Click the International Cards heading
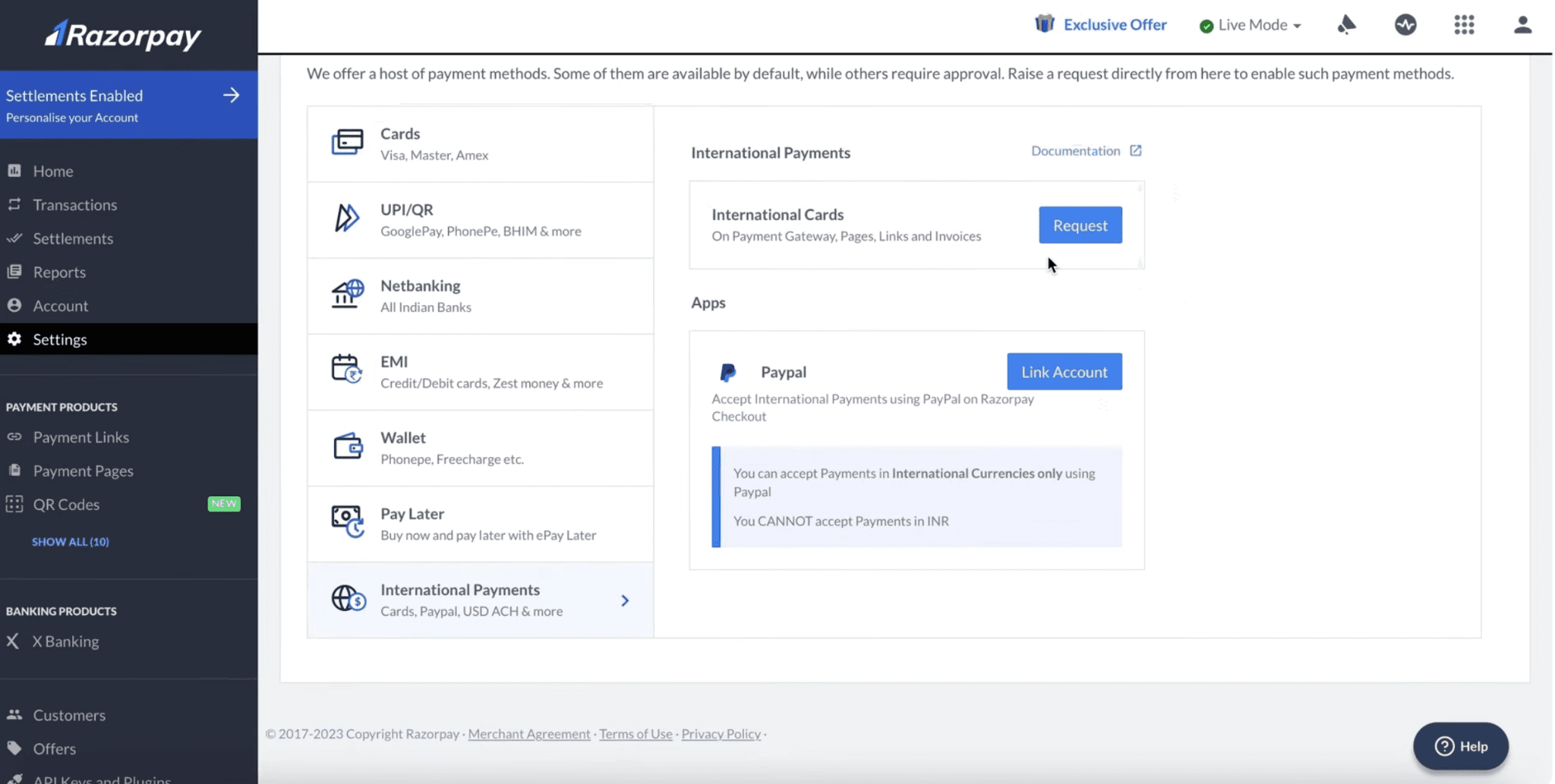This screenshot has width=1555, height=784. click(777, 214)
